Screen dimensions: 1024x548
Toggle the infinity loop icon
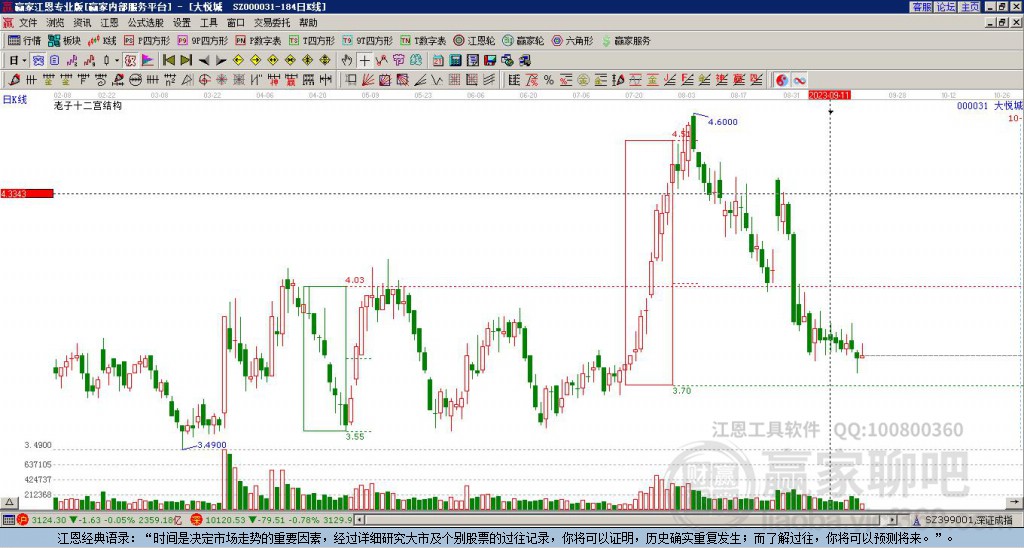click(x=799, y=80)
